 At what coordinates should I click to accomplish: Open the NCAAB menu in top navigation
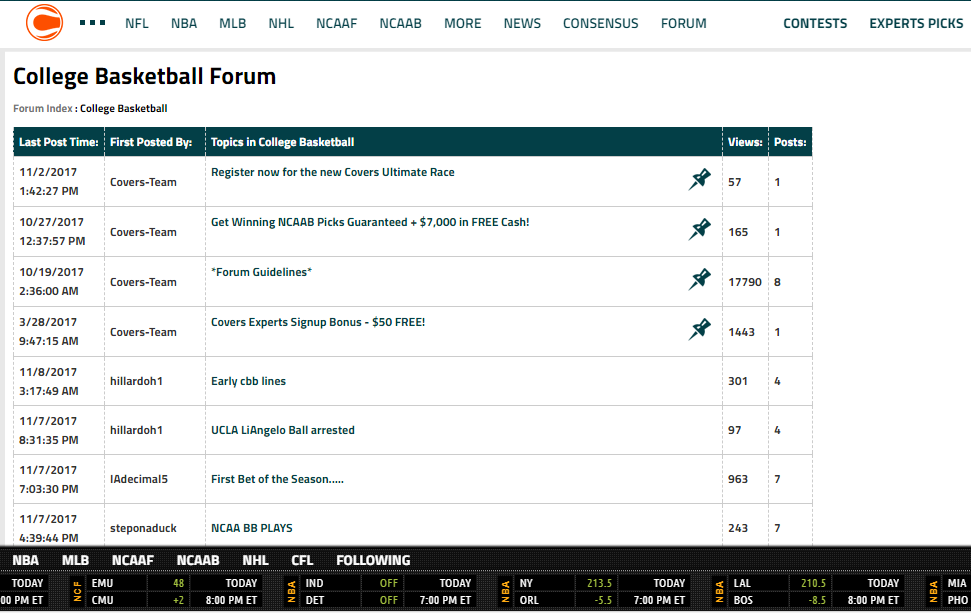click(x=400, y=23)
